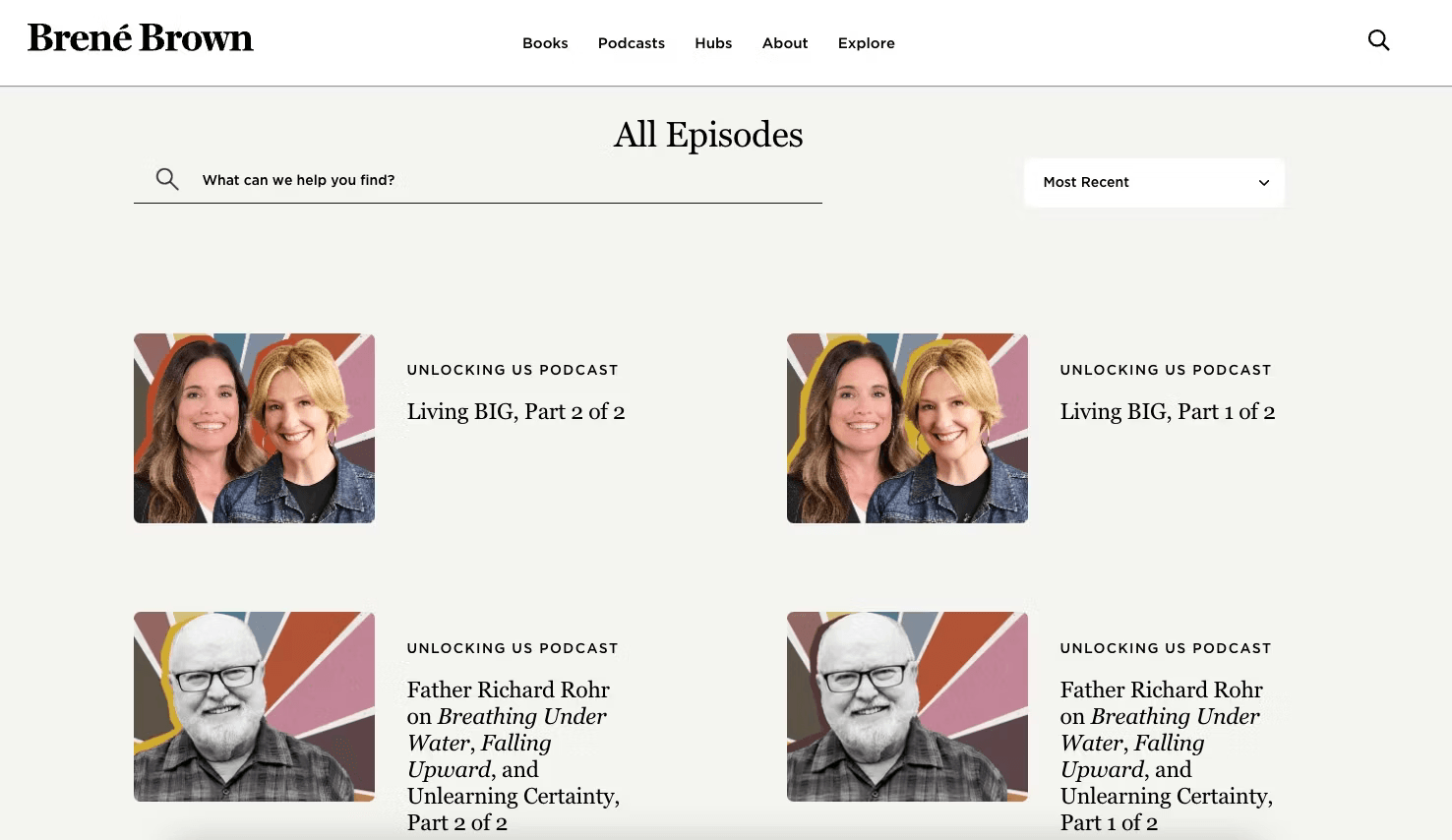Click the 'All Episodes' heading
This screenshot has width=1452, height=840.
[708, 135]
